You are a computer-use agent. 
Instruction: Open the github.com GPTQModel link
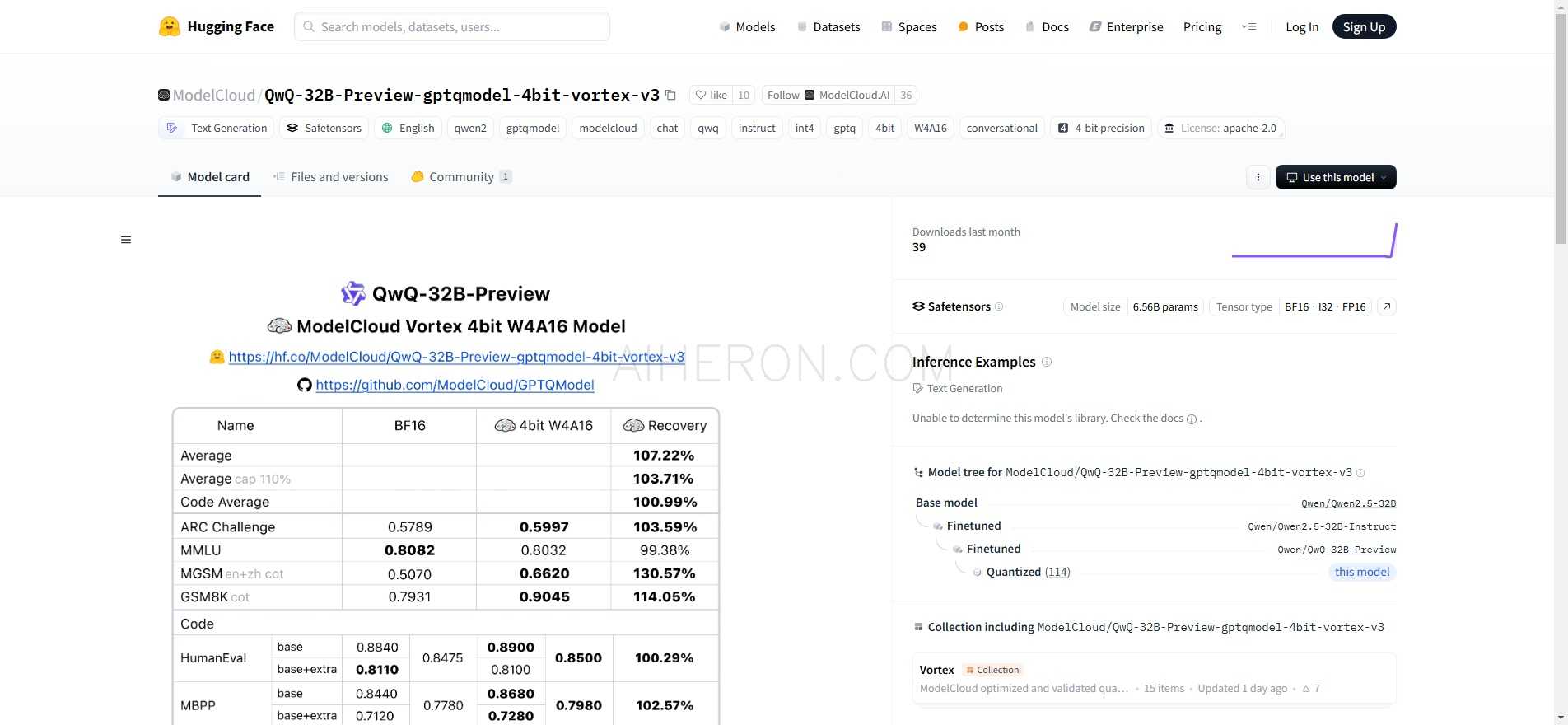tap(455, 385)
